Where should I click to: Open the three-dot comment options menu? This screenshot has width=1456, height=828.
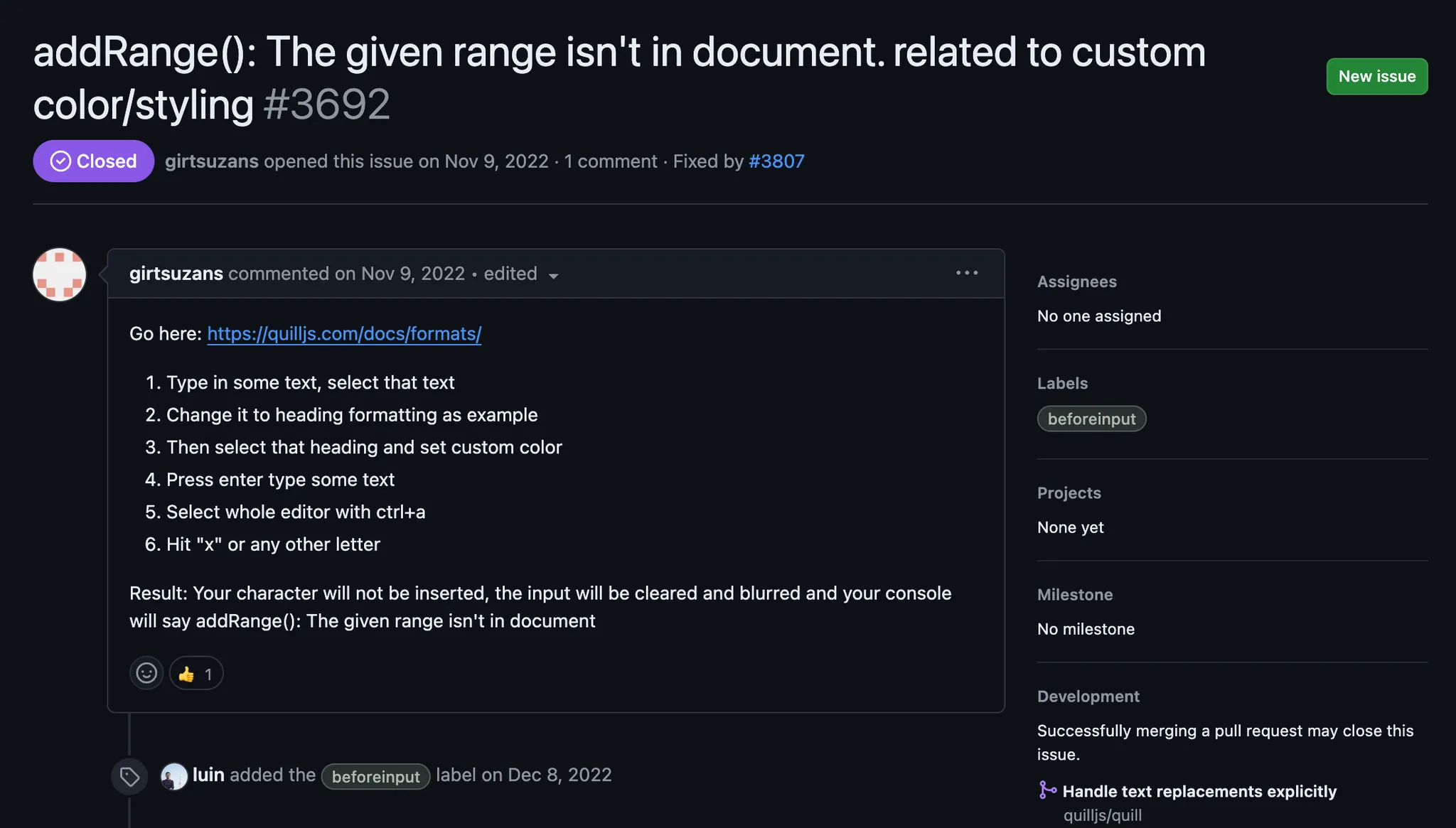[x=967, y=273]
